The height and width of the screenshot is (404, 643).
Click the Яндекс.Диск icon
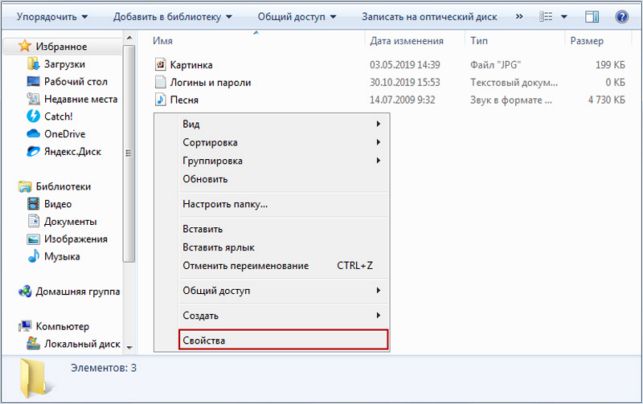33,151
